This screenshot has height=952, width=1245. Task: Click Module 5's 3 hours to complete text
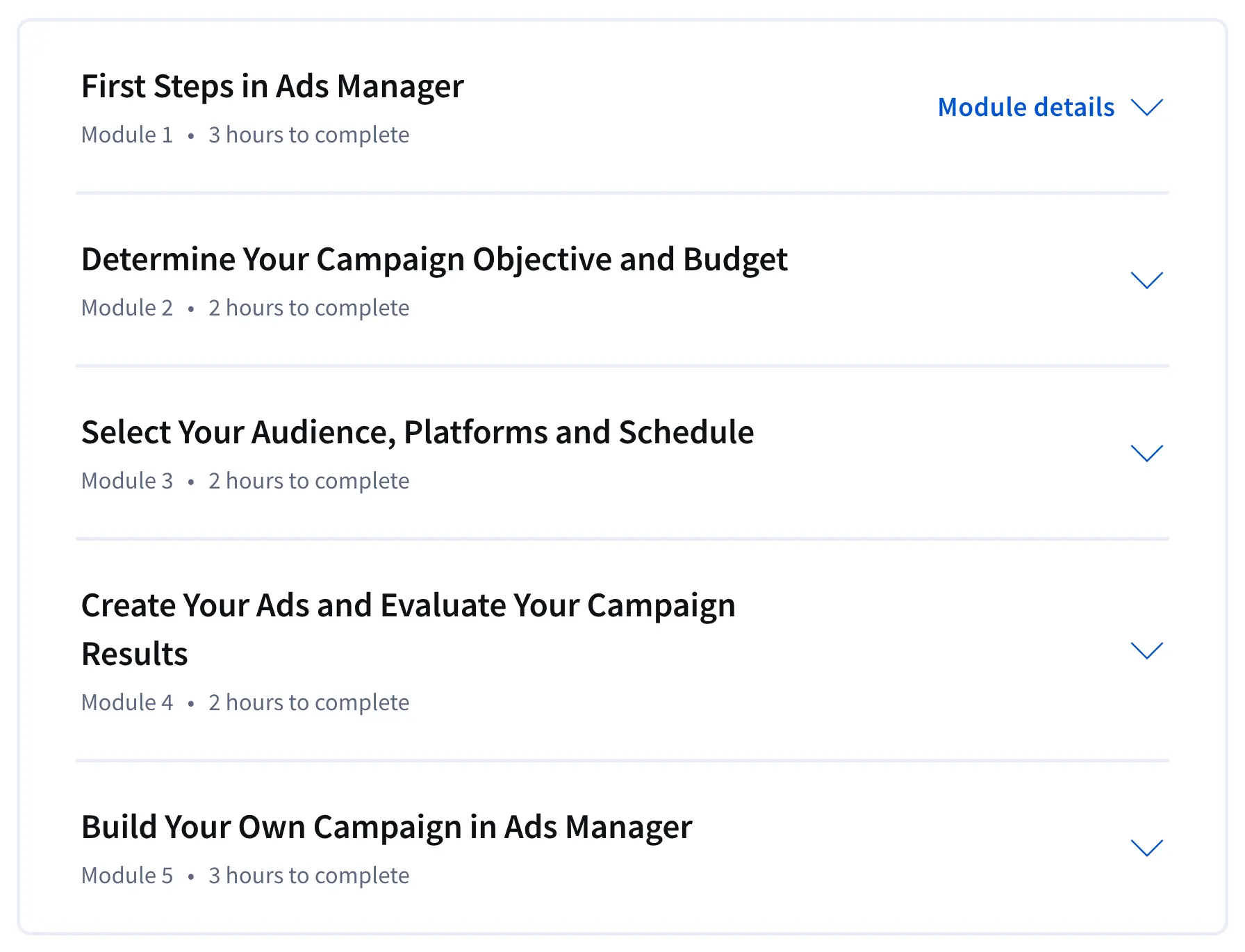click(308, 876)
